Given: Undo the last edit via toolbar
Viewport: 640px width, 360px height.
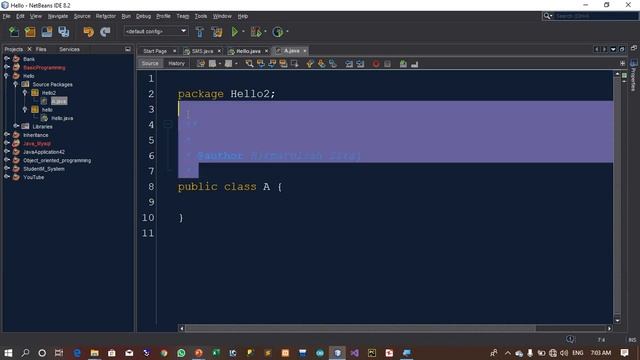Looking at the screenshot, I should 88,32.
